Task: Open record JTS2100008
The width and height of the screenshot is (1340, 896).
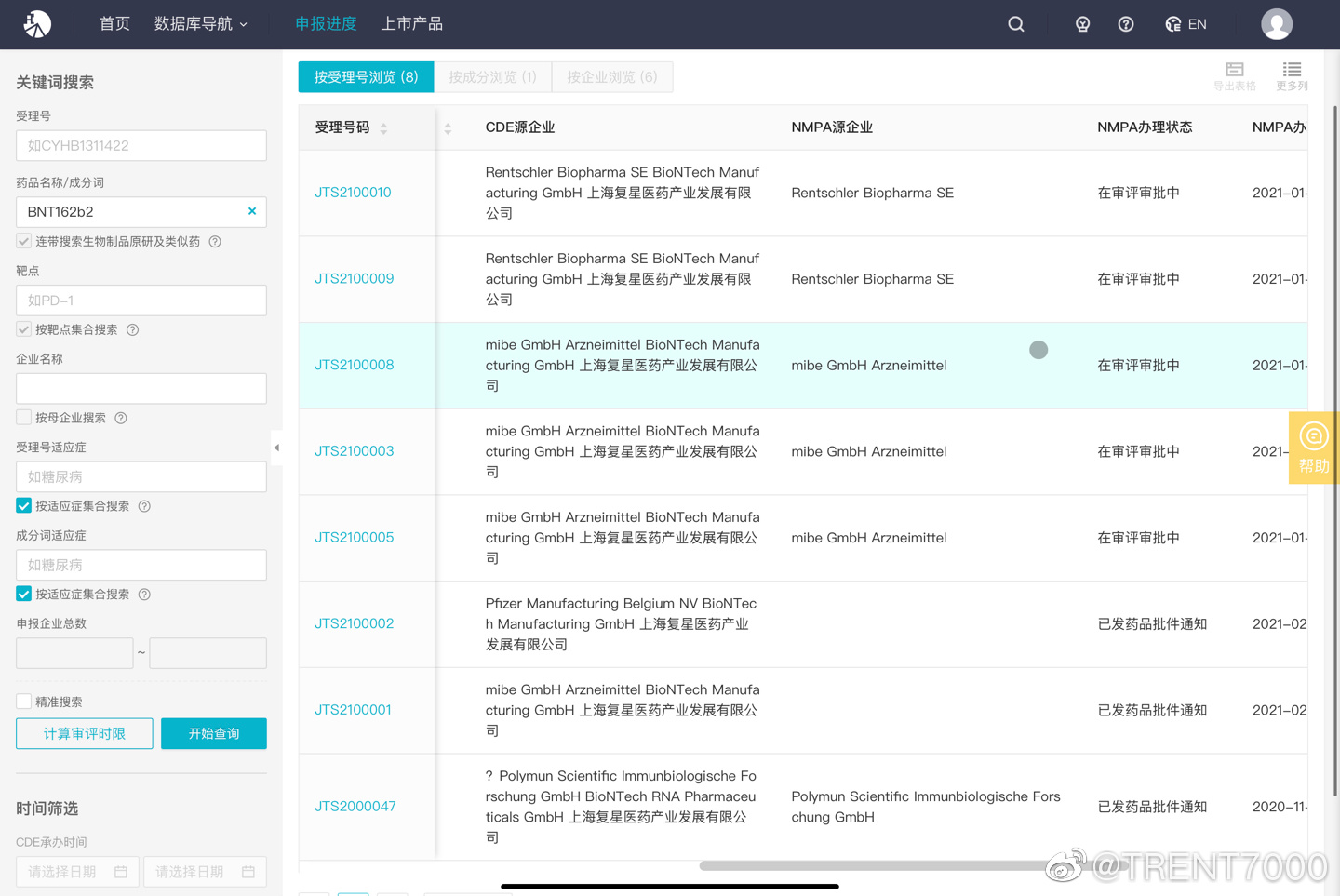Action: click(x=354, y=365)
